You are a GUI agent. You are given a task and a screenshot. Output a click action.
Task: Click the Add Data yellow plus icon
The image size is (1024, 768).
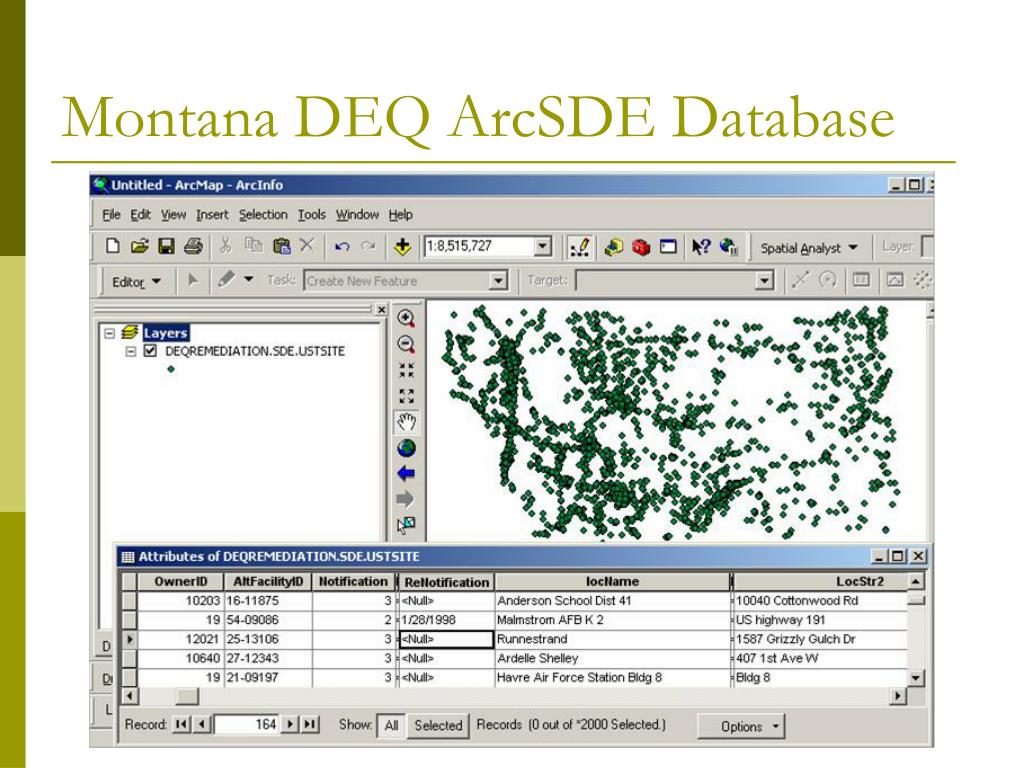pyautogui.click(x=402, y=246)
